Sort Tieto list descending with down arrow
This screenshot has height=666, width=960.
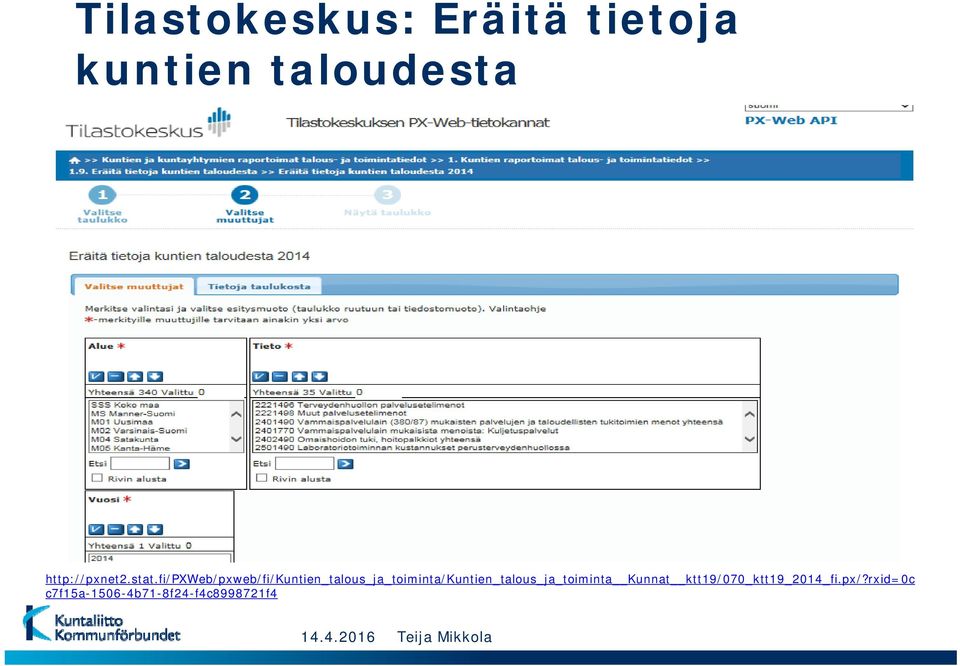pyautogui.click(x=319, y=376)
